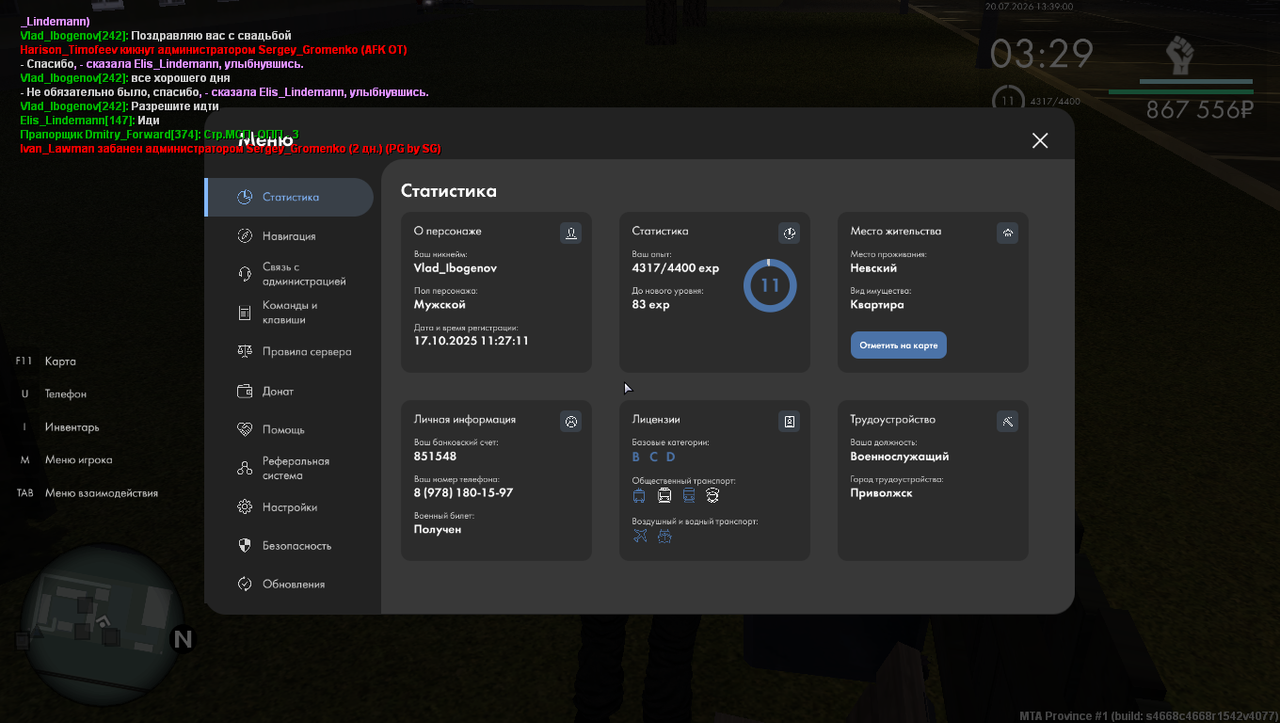1280x723 pixels.
Task: Click the Статистика card chart icon
Action: coord(789,233)
